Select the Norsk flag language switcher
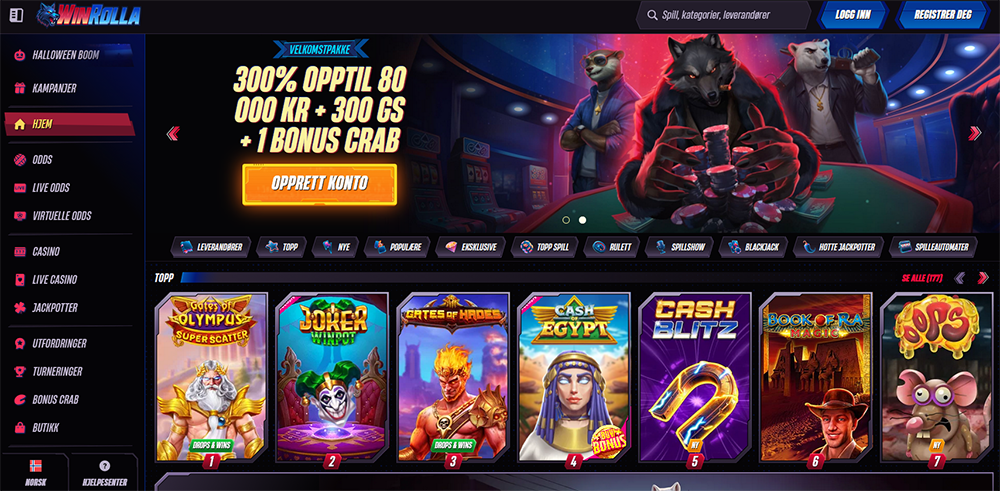This screenshot has height=491, width=1000. pyautogui.click(x=34, y=473)
